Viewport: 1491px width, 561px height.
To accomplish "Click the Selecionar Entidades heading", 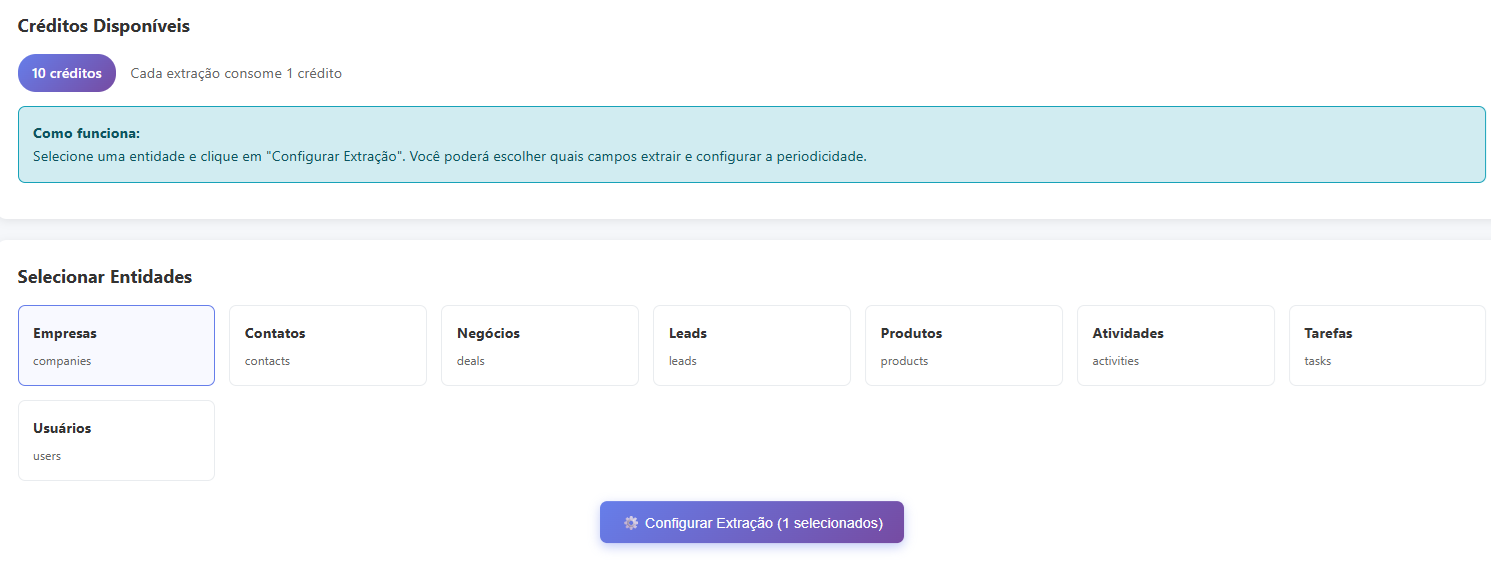I will click(x=105, y=277).
